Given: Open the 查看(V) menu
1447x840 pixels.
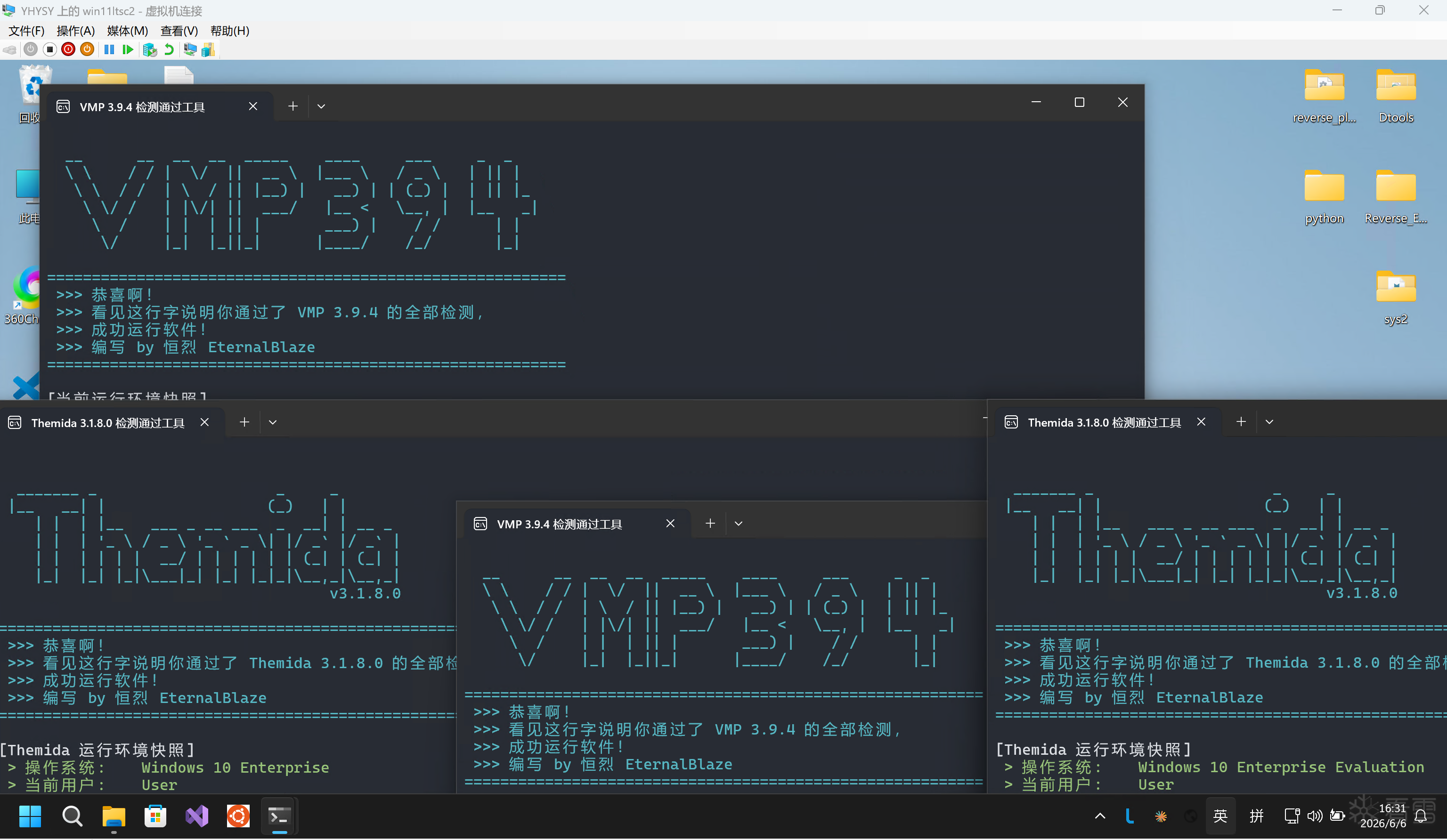Looking at the screenshot, I should [x=179, y=31].
